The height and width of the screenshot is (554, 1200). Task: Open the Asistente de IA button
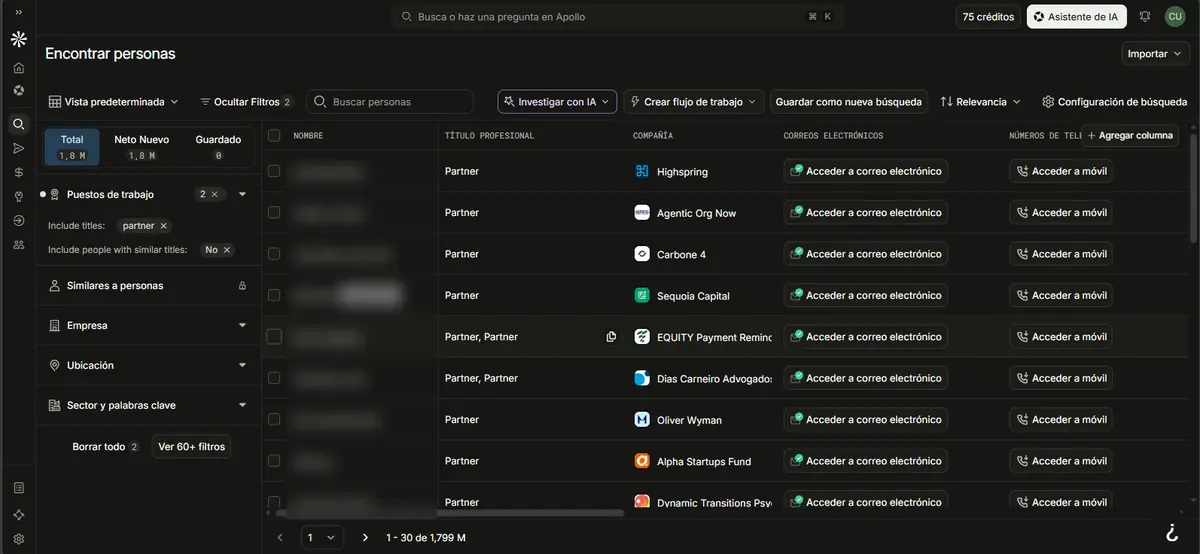[x=1077, y=17]
